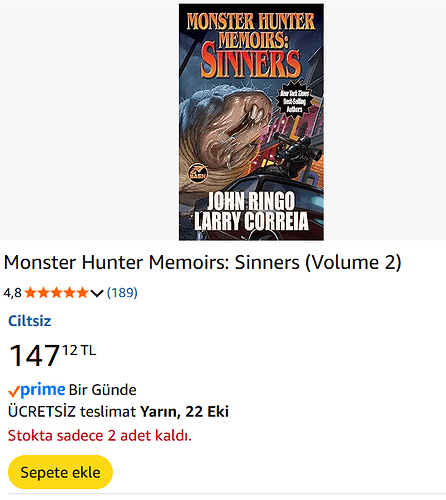The height and width of the screenshot is (500, 446).
Task: Add the book with Sepete ekle
Action: 60,472
